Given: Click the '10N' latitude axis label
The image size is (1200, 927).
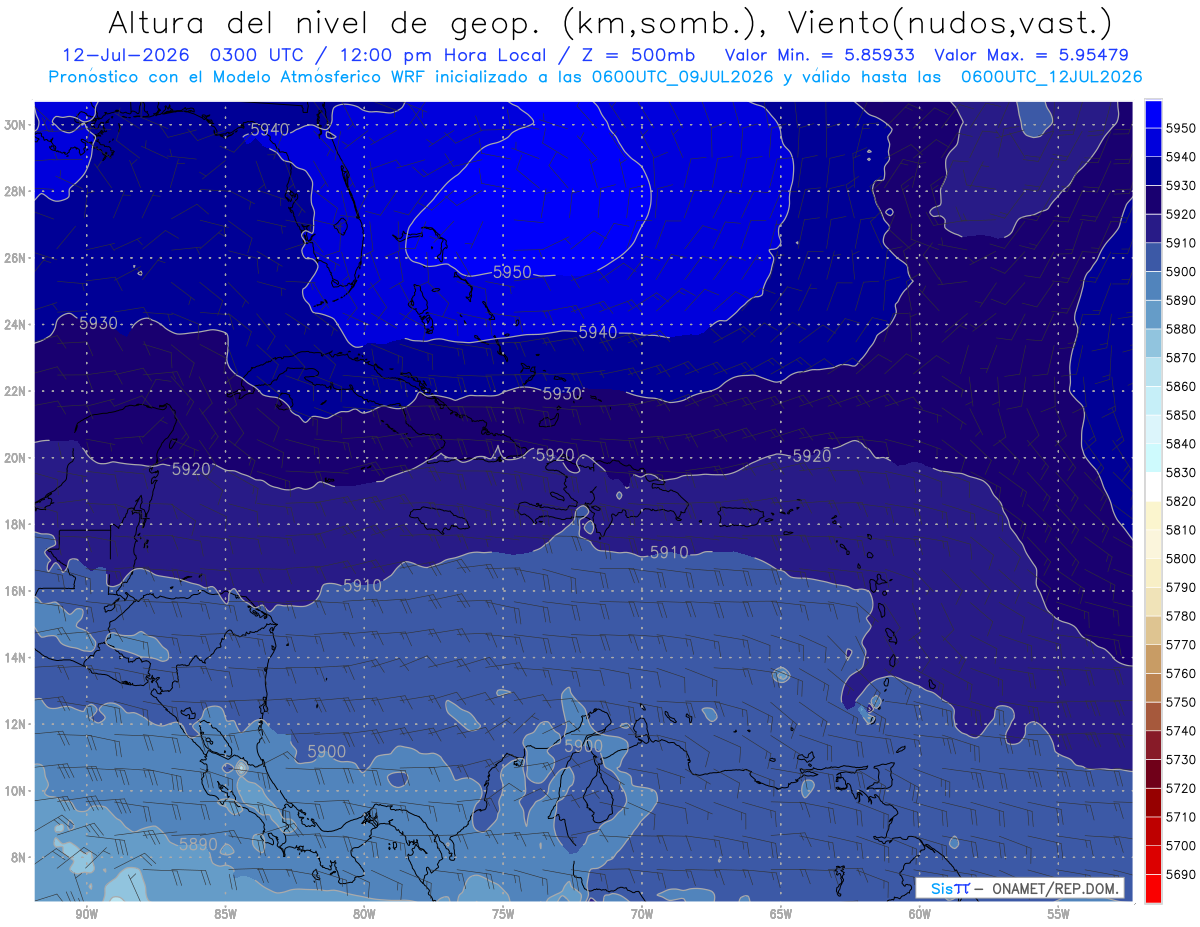Looking at the screenshot, I should tap(16, 791).
